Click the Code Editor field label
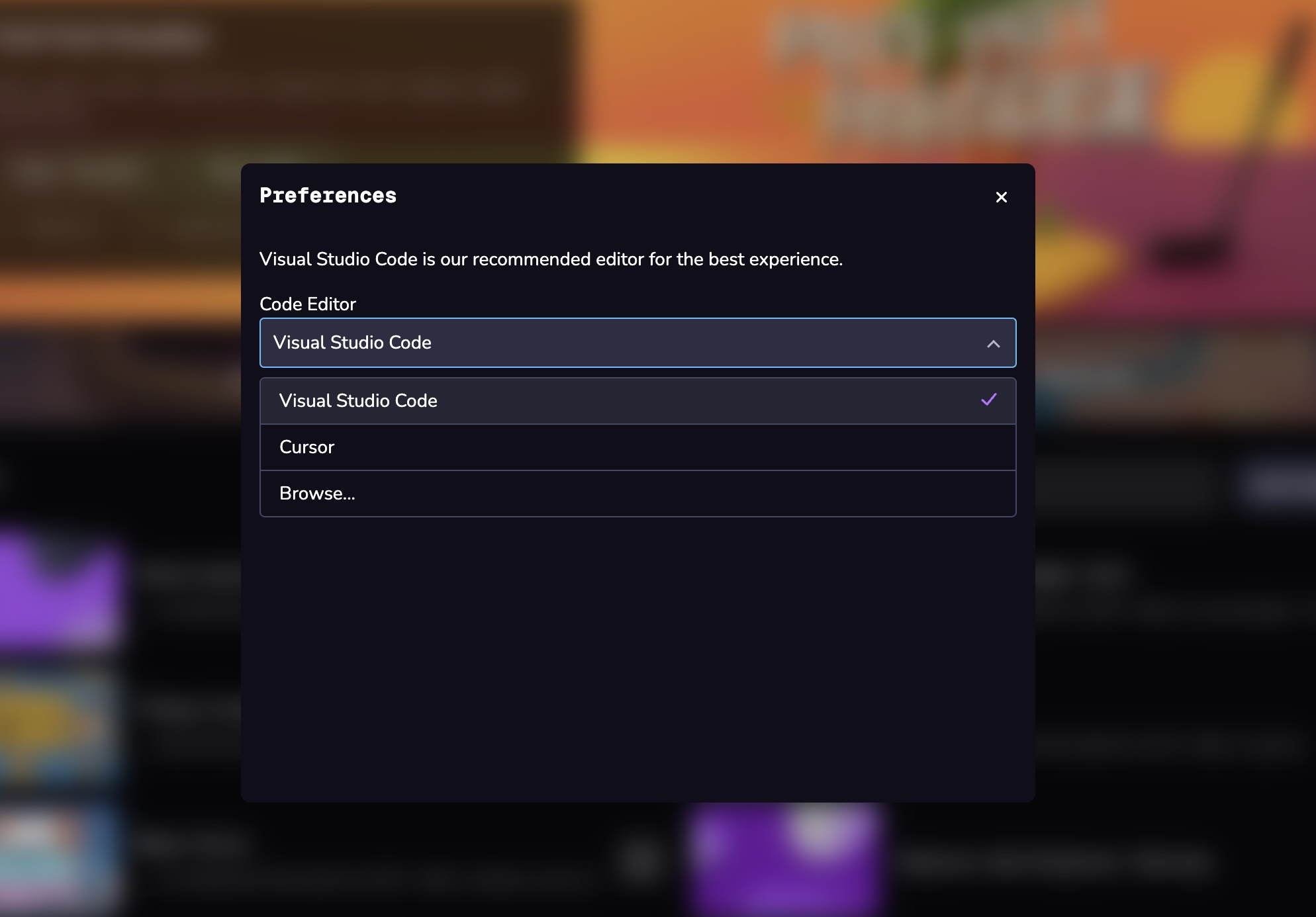This screenshot has width=1316, height=917. pyautogui.click(x=308, y=304)
